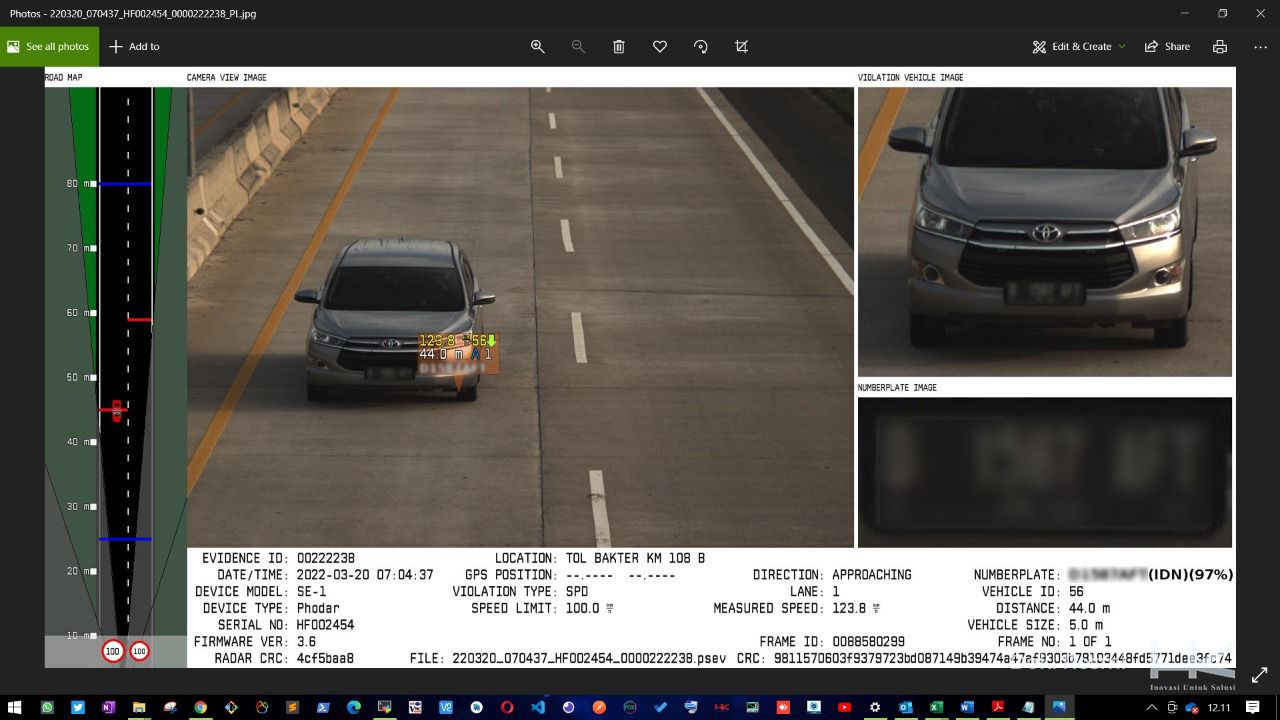
Task: Open the Crop tool
Action: click(x=741, y=47)
